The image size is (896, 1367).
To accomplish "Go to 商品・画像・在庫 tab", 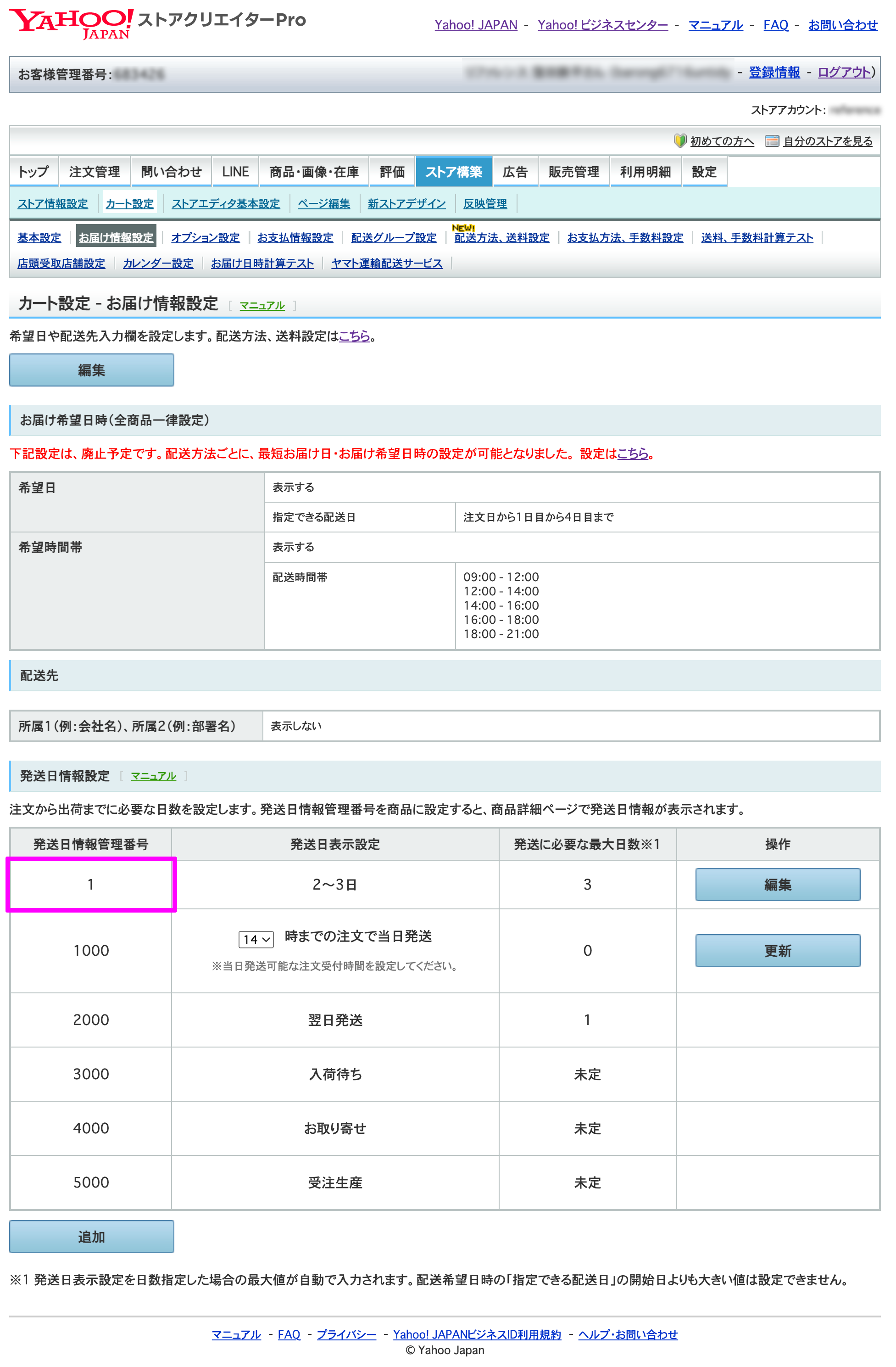I will [314, 172].
